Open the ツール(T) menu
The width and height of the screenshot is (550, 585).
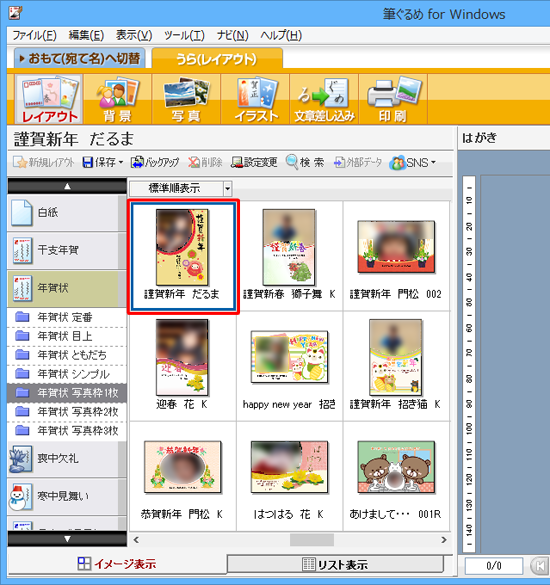184,35
